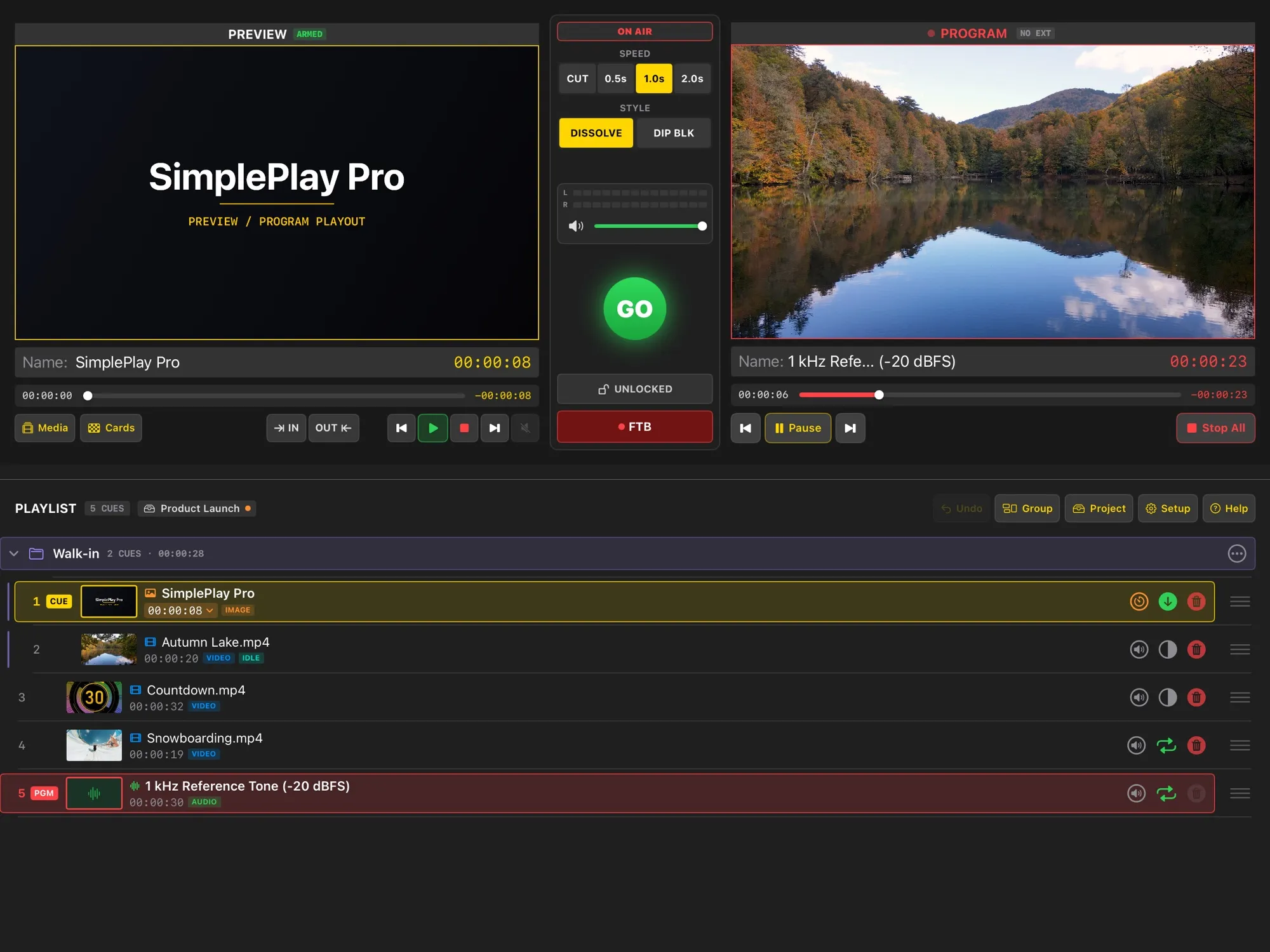The image size is (1270, 952).
Task: Delete the Snowboarding.mp4 cue
Action: click(x=1196, y=745)
